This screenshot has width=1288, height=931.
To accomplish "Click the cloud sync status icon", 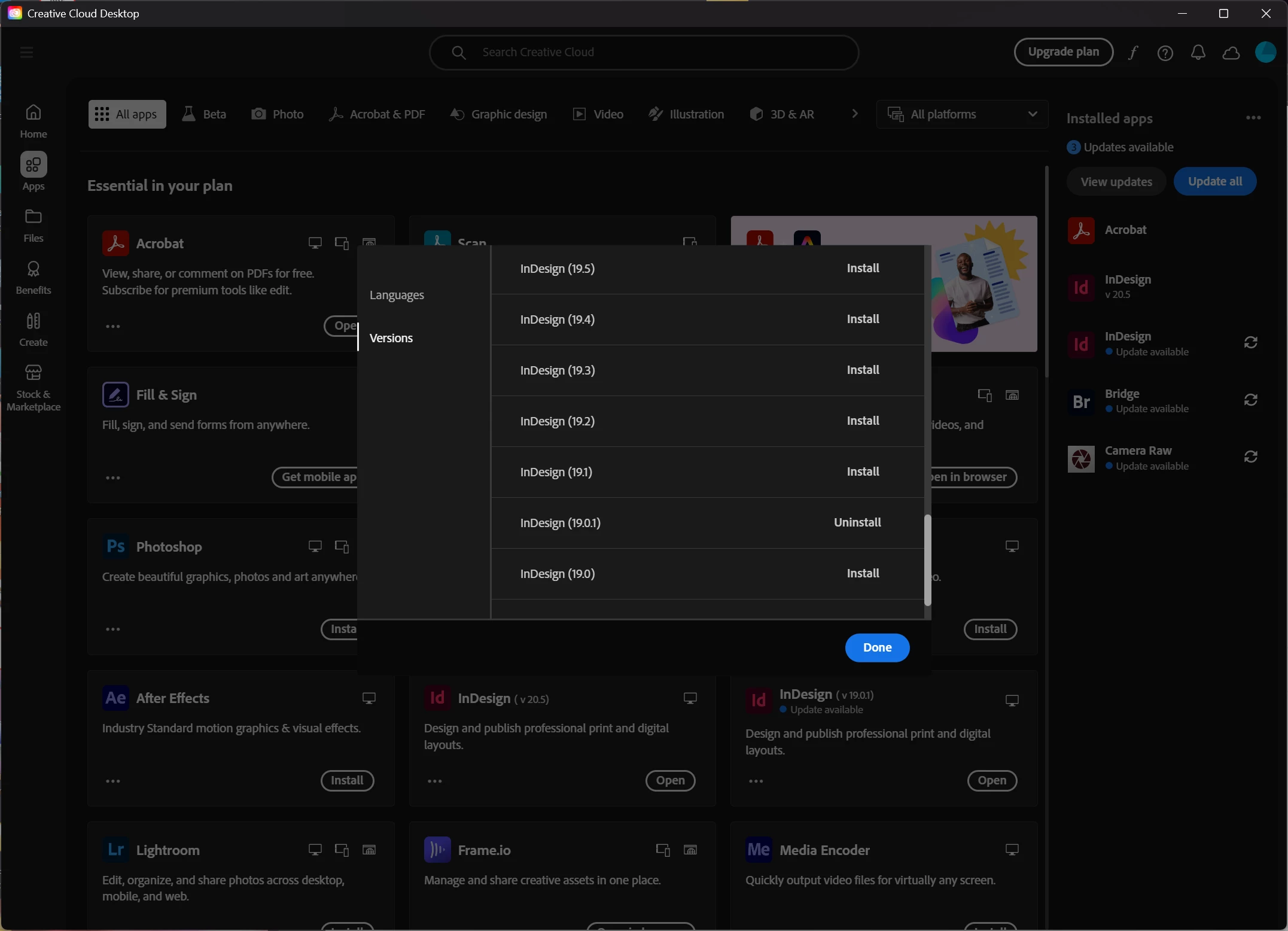I will pyautogui.click(x=1231, y=53).
